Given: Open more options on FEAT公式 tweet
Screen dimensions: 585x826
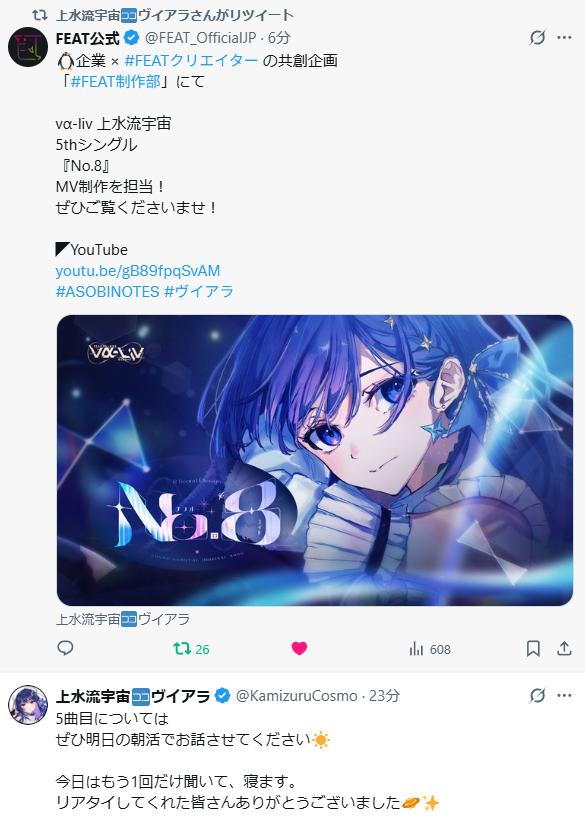Looking at the screenshot, I should (564, 37).
